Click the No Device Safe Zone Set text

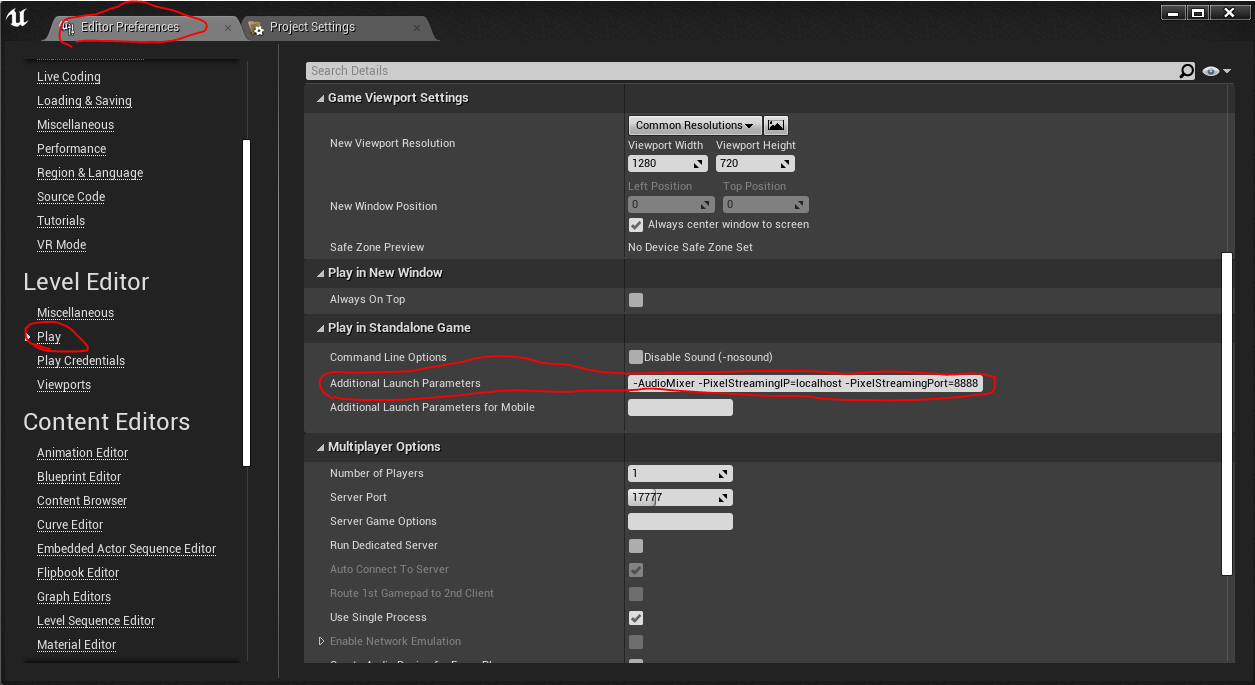690,247
